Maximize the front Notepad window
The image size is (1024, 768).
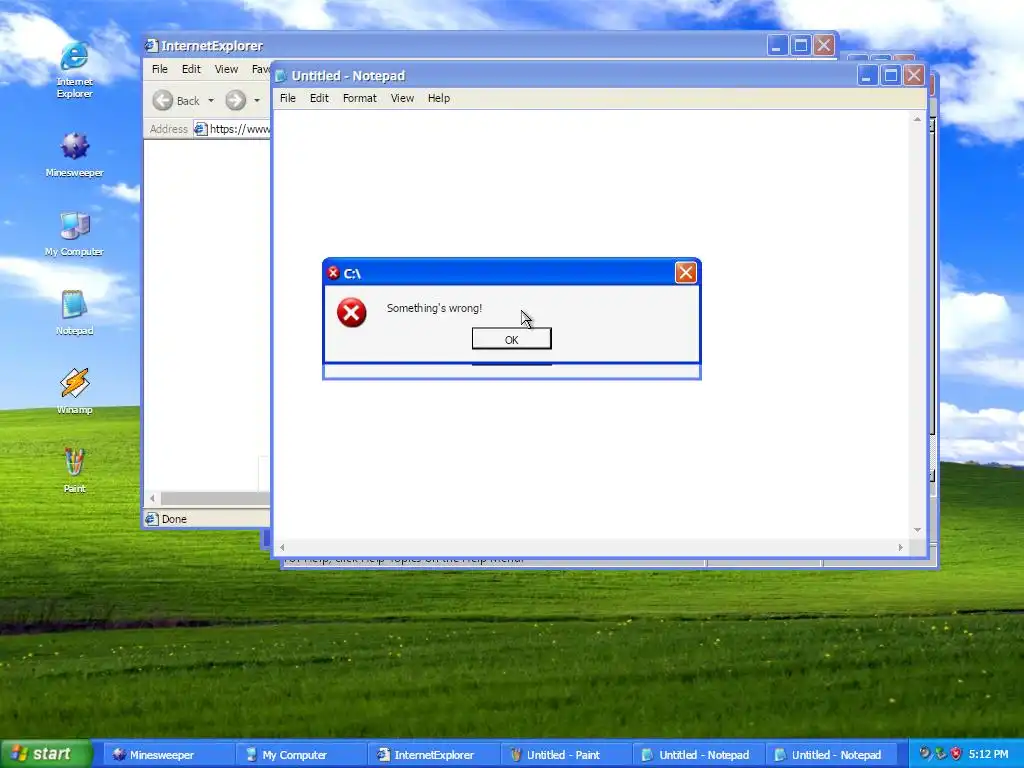click(x=891, y=76)
